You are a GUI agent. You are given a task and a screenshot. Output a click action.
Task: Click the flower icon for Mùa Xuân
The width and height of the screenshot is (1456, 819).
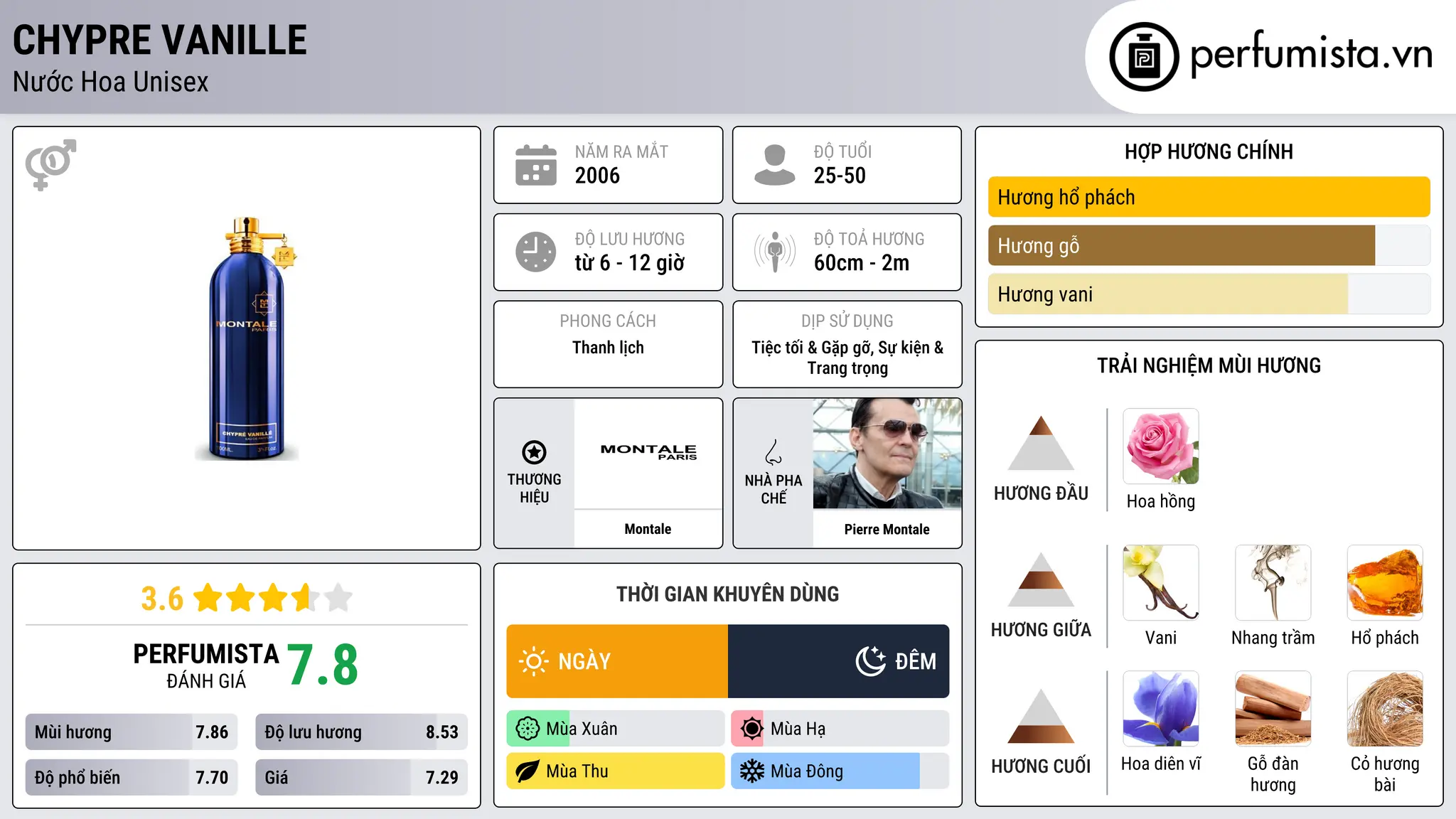[x=528, y=729]
